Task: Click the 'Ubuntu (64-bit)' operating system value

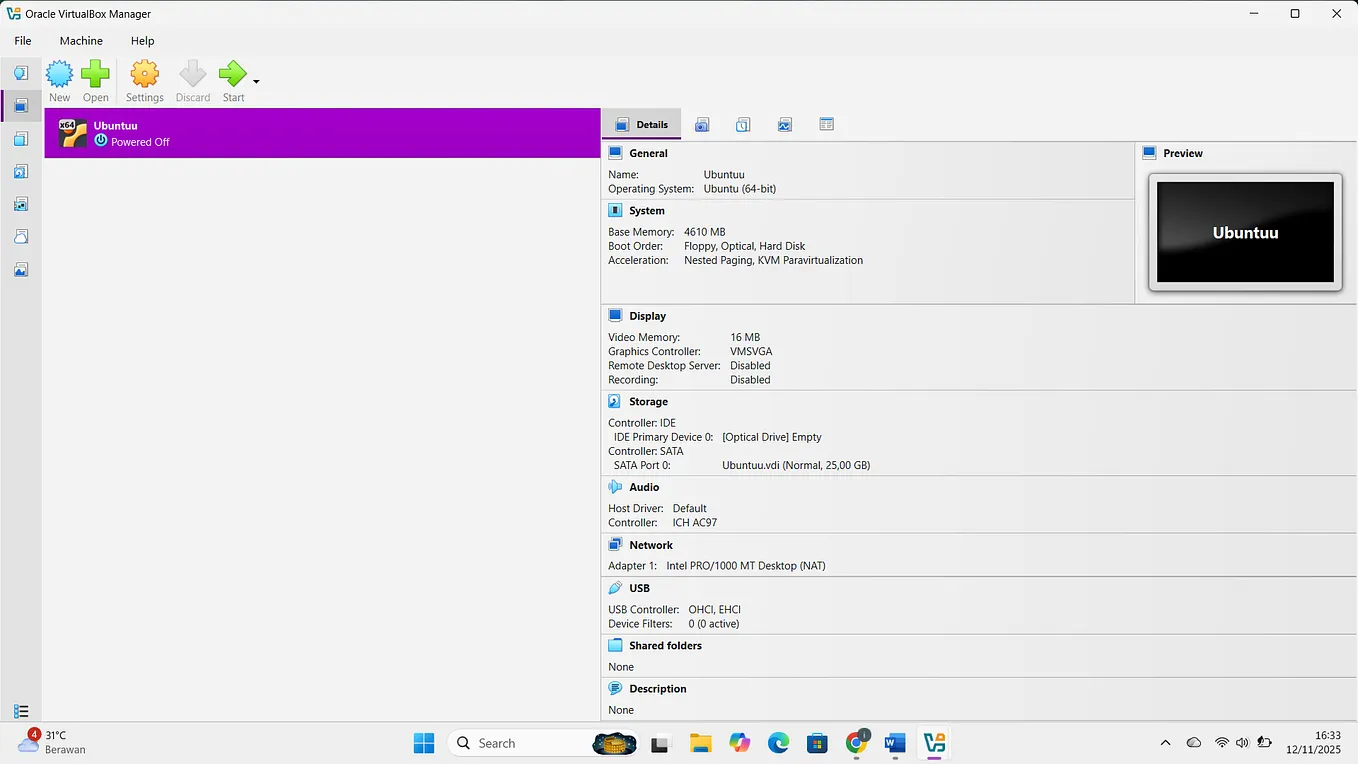Action: pyautogui.click(x=740, y=189)
